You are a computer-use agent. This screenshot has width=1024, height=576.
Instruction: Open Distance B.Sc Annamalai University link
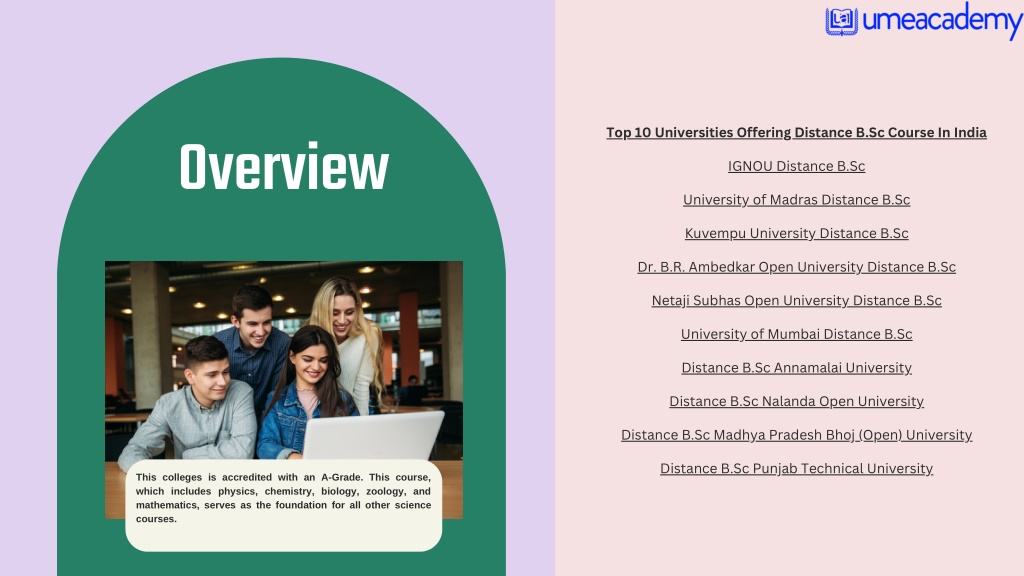pyautogui.click(x=796, y=368)
